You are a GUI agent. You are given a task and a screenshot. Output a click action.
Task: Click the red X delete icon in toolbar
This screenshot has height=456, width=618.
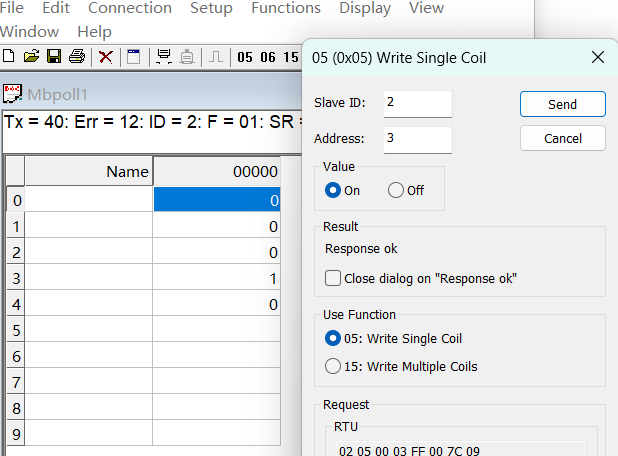(x=106, y=57)
